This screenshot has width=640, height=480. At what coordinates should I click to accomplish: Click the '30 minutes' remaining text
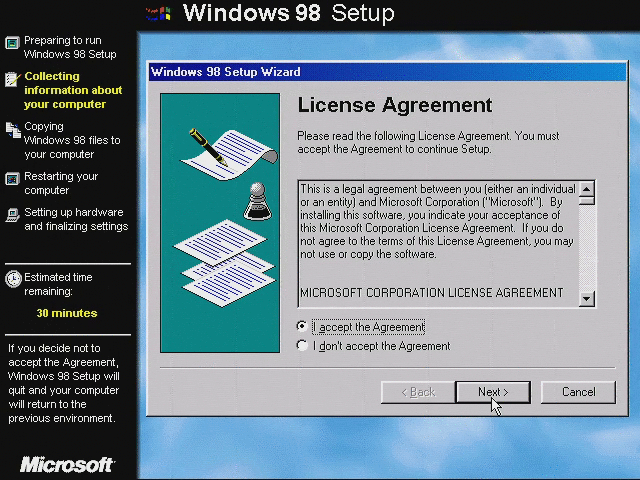click(x=67, y=313)
